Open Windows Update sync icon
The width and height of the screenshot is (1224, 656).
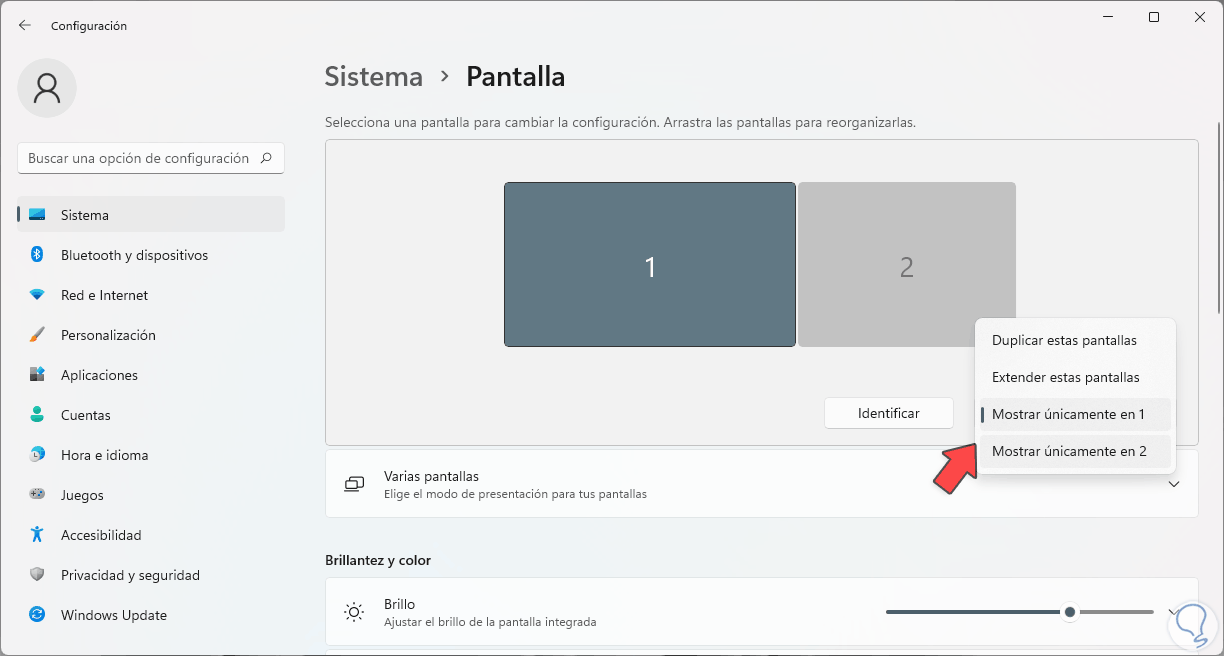tap(37, 615)
